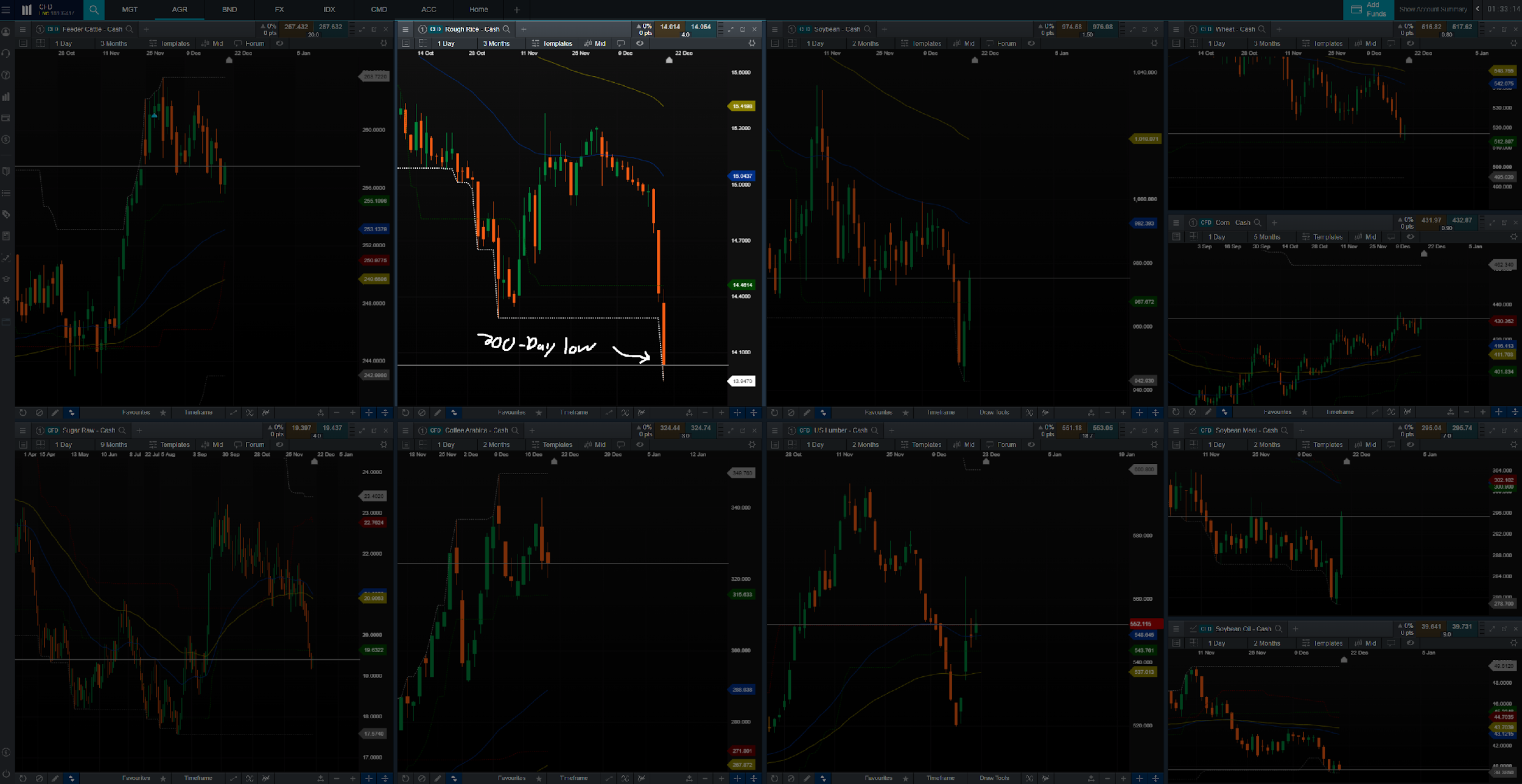Open the Templates dropdown in the Rough Rice chart
The height and width of the screenshot is (784, 1522).
552,44
